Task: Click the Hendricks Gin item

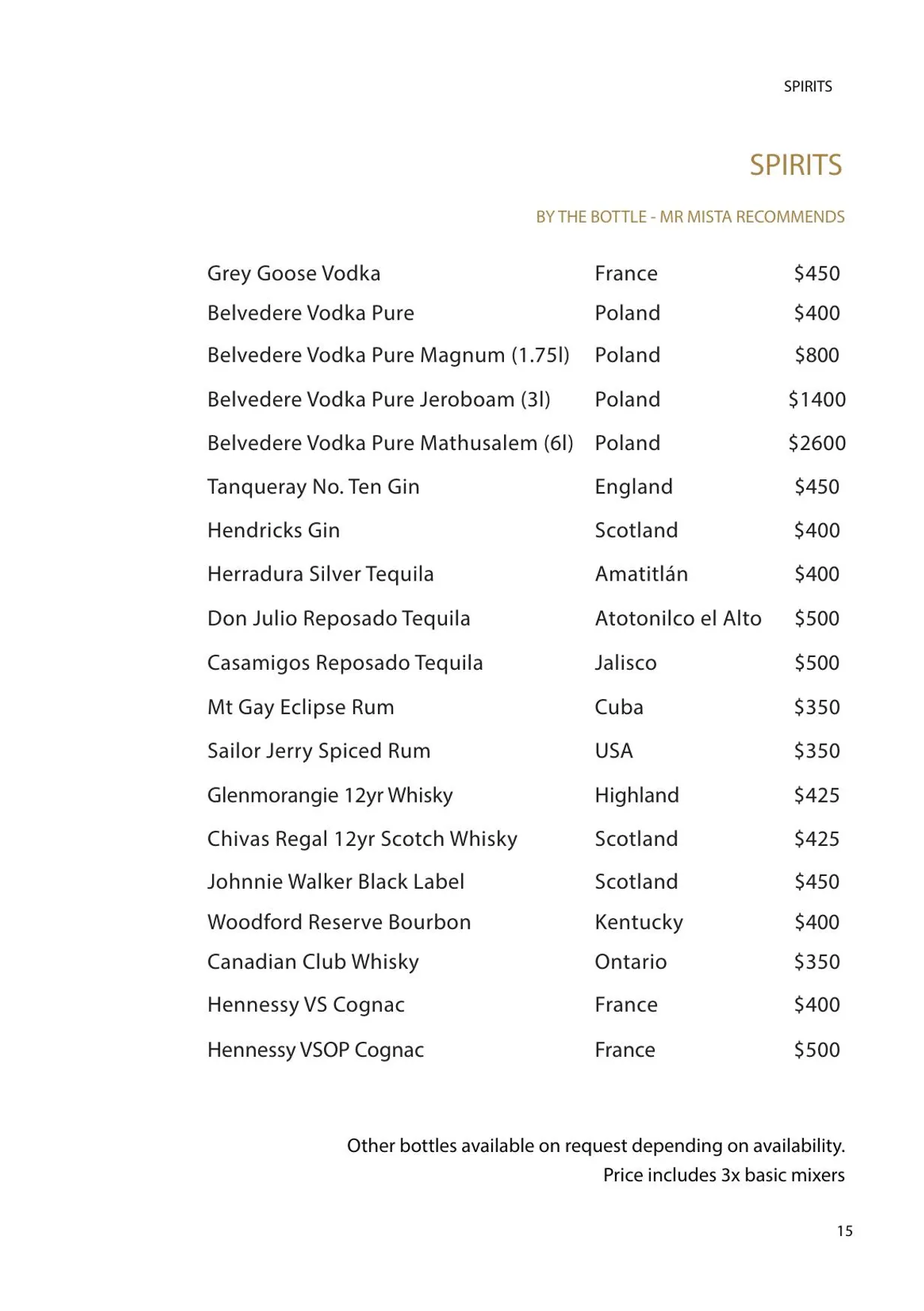Action: [274, 530]
